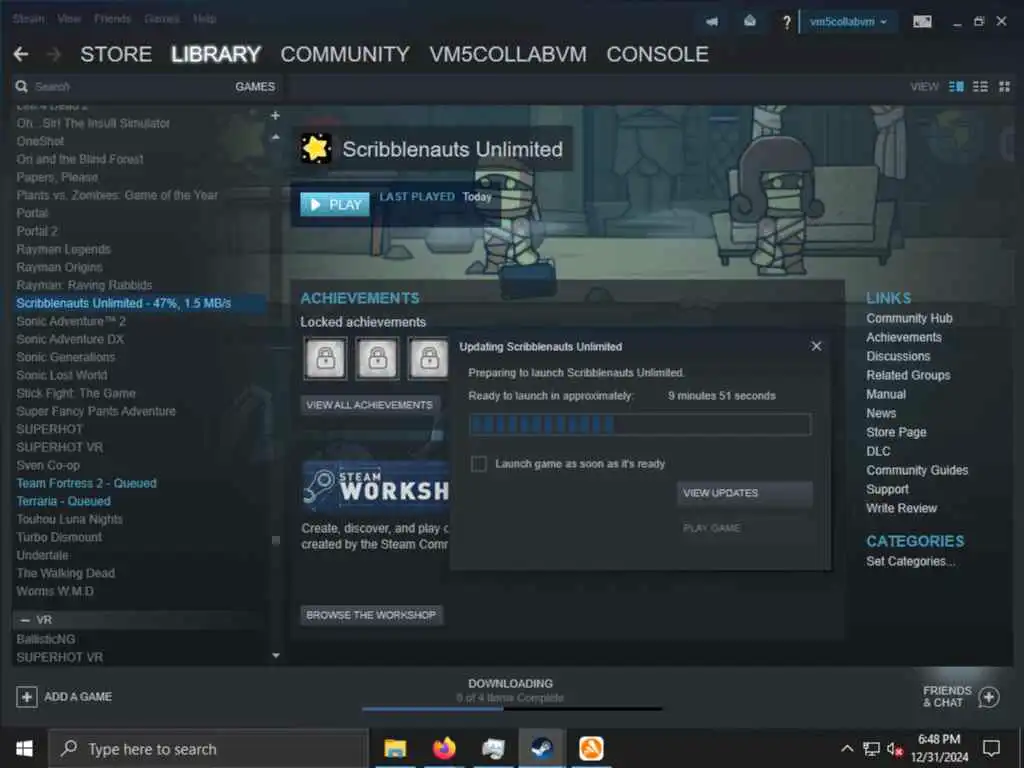Go back with the left arrow
This screenshot has width=1024, height=768.
pyautogui.click(x=21, y=54)
